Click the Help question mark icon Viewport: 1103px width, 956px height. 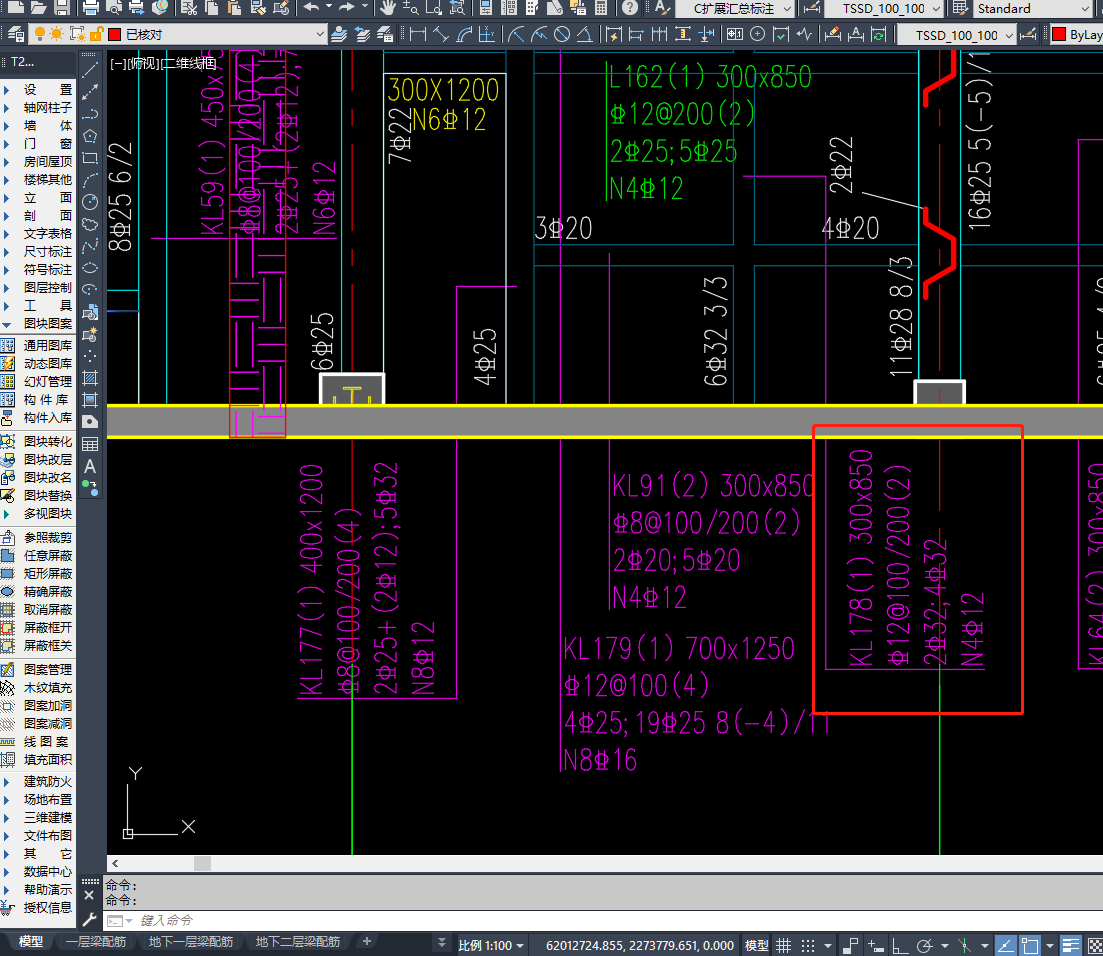click(x=630, y=8)
